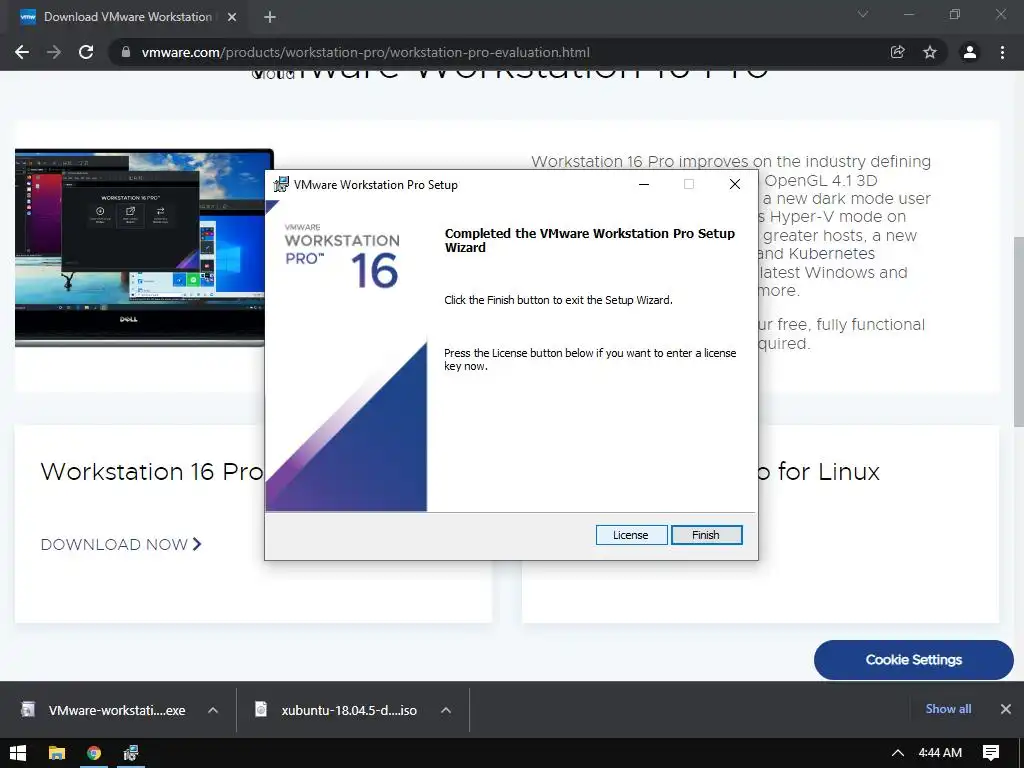
Task: Click the exe file icon in downloads bar
Action: [x=28, y=709]
